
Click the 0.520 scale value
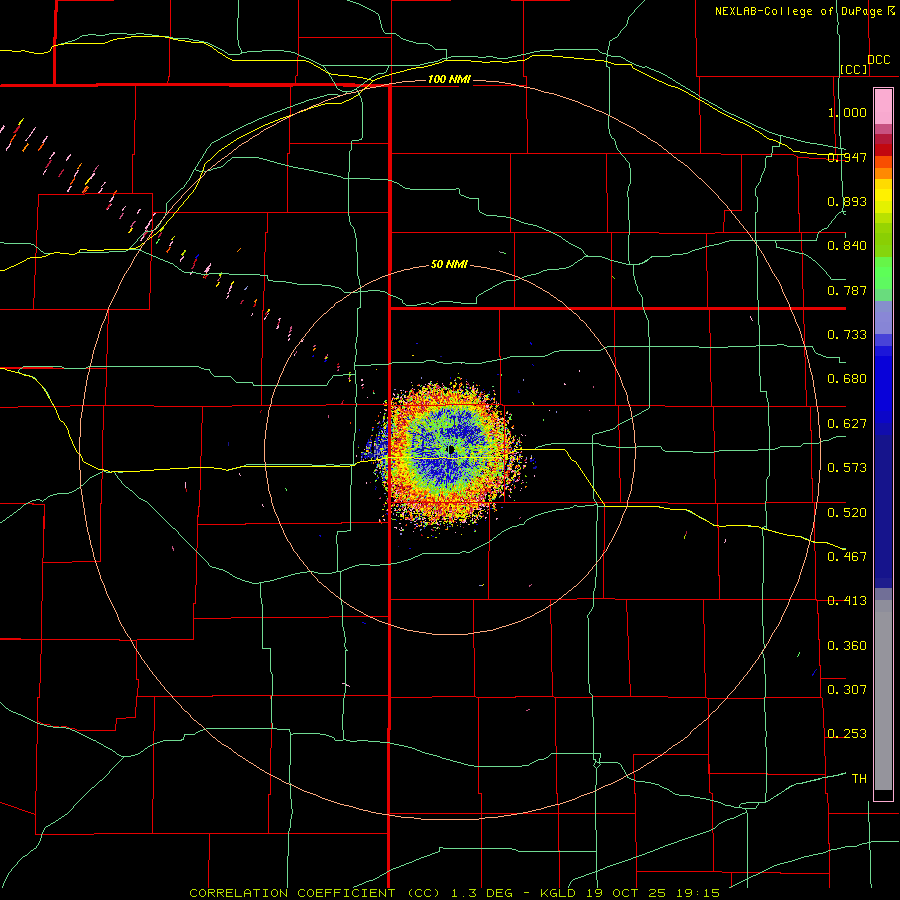coord(847,513)
